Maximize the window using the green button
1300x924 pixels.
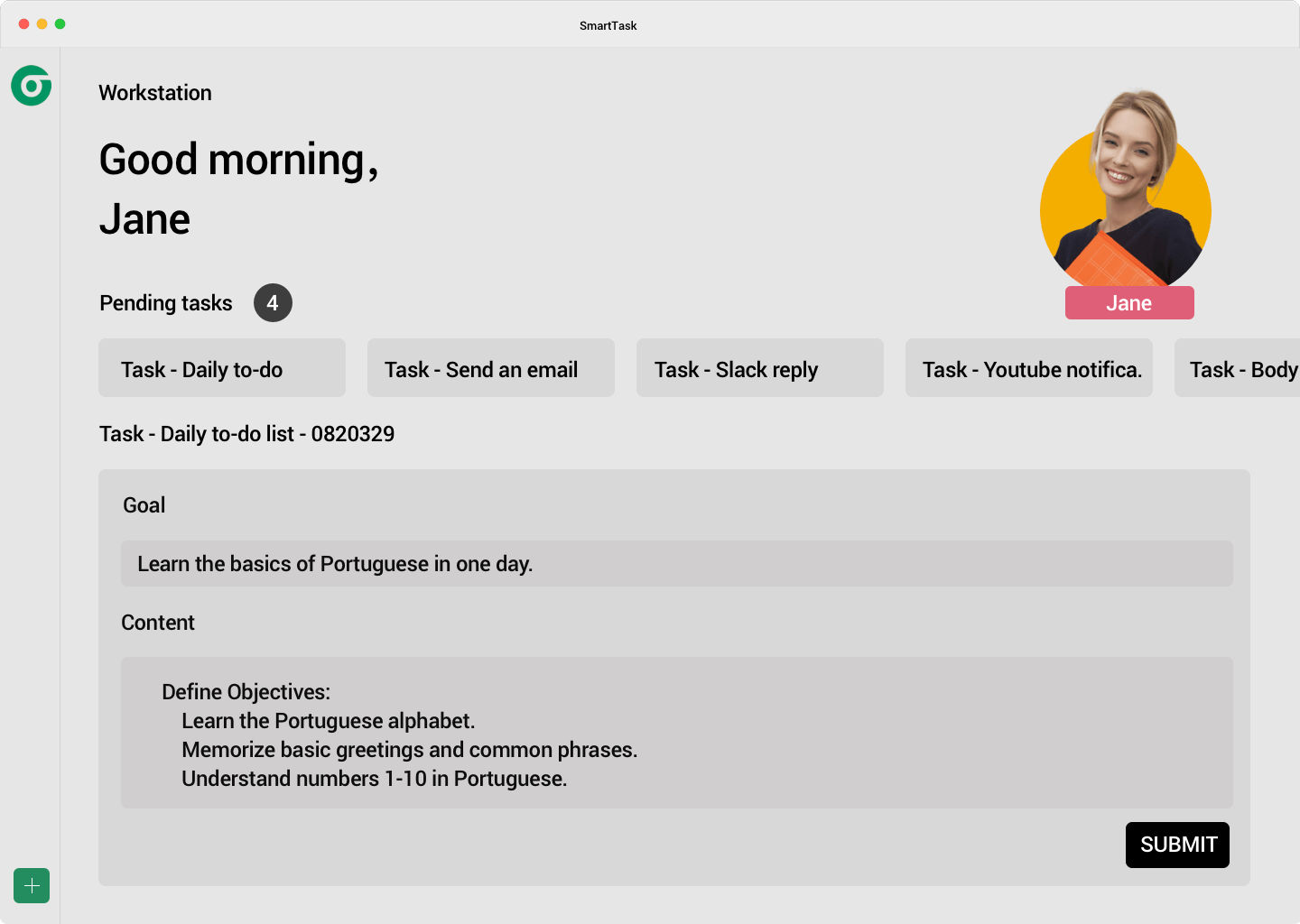[60, 24]
